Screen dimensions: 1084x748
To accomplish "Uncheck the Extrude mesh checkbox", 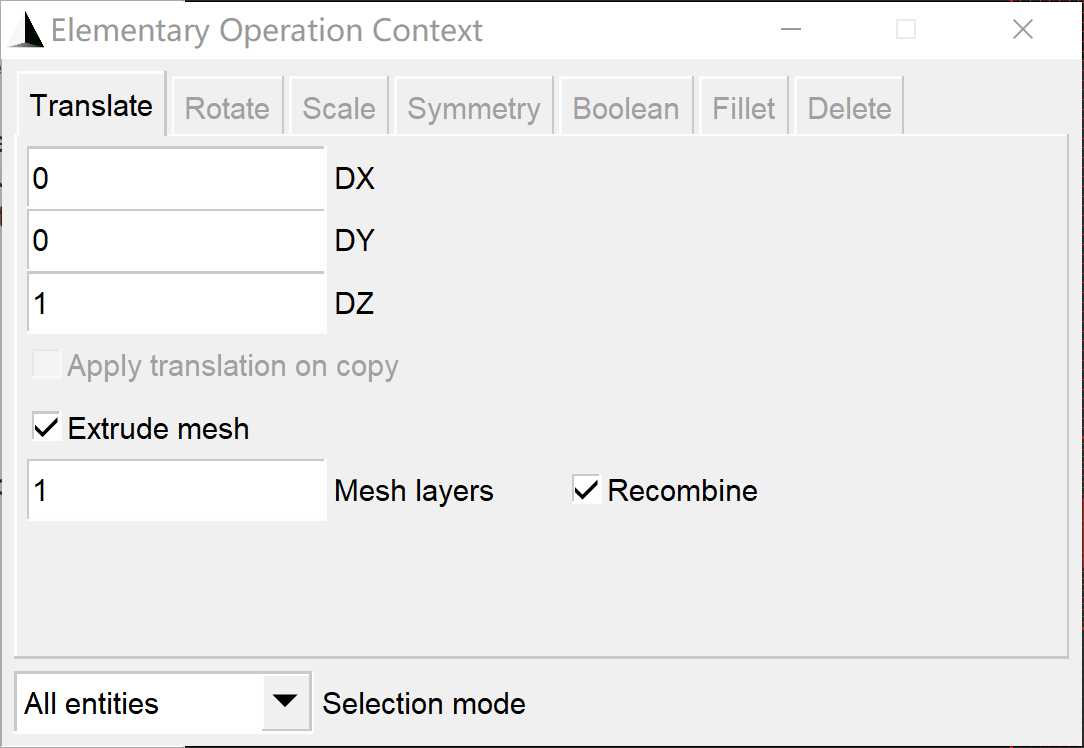I will [x=46, y=428].
